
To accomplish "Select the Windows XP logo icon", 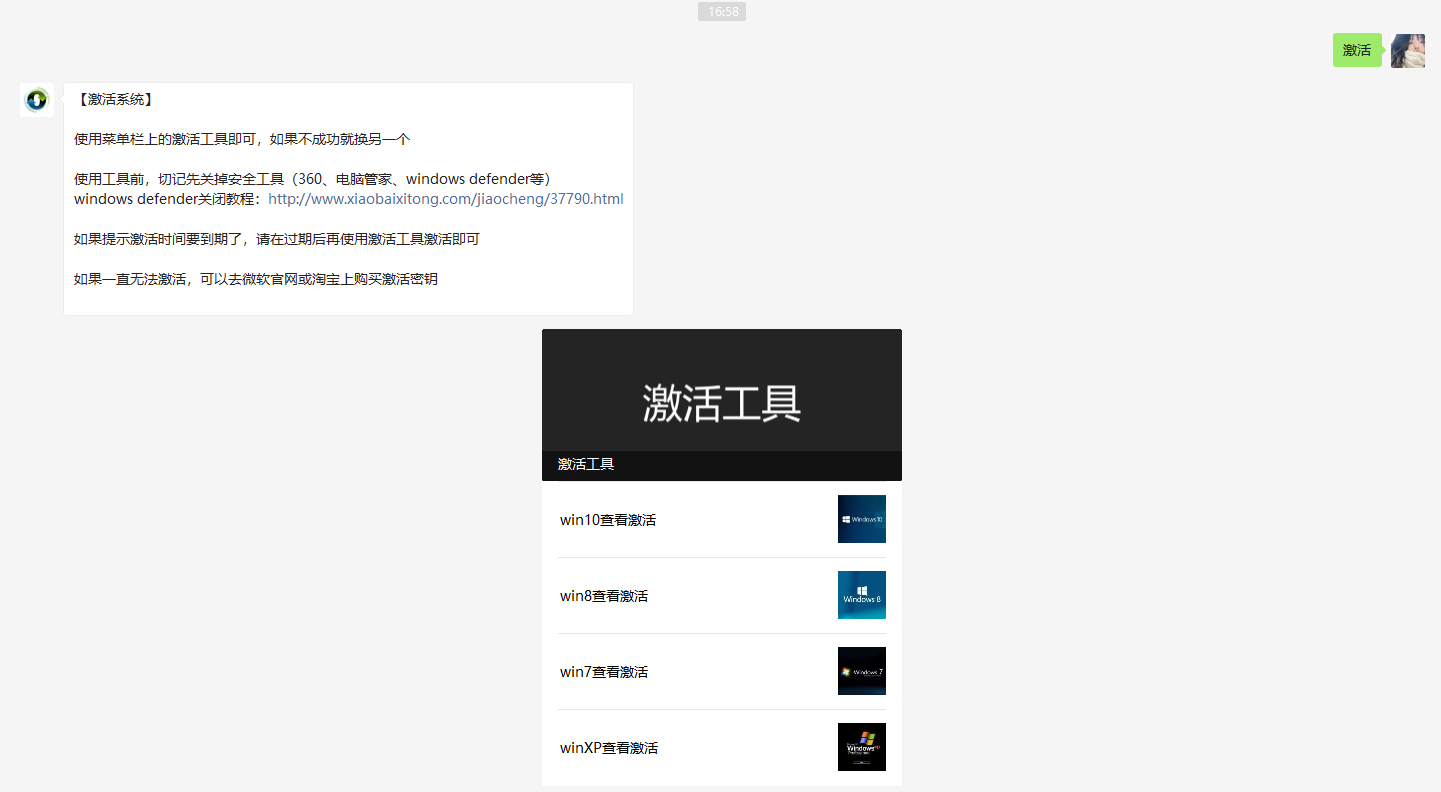I will tap(861, 746).
